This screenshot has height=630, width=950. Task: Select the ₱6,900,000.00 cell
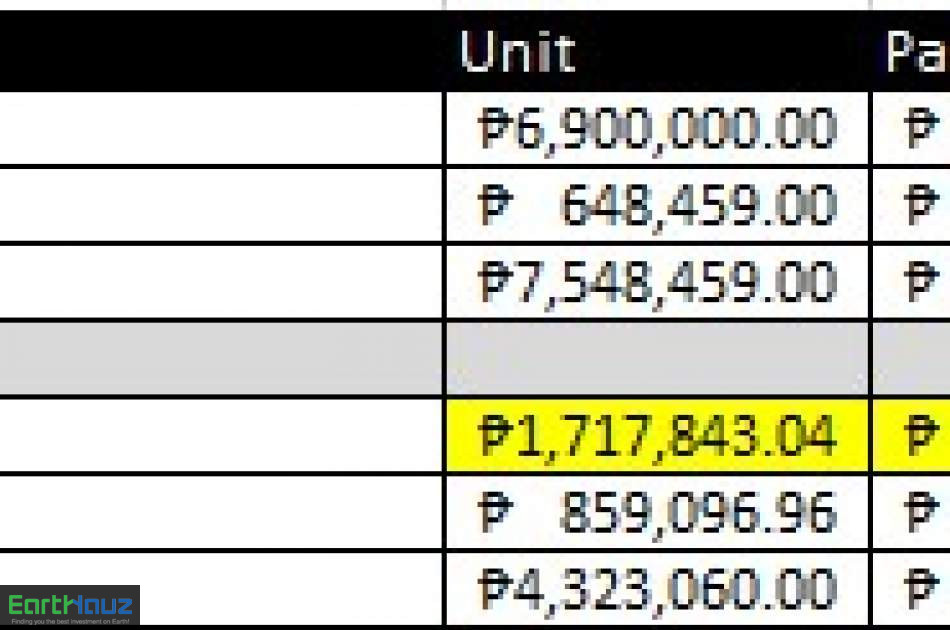click(657, 128)
